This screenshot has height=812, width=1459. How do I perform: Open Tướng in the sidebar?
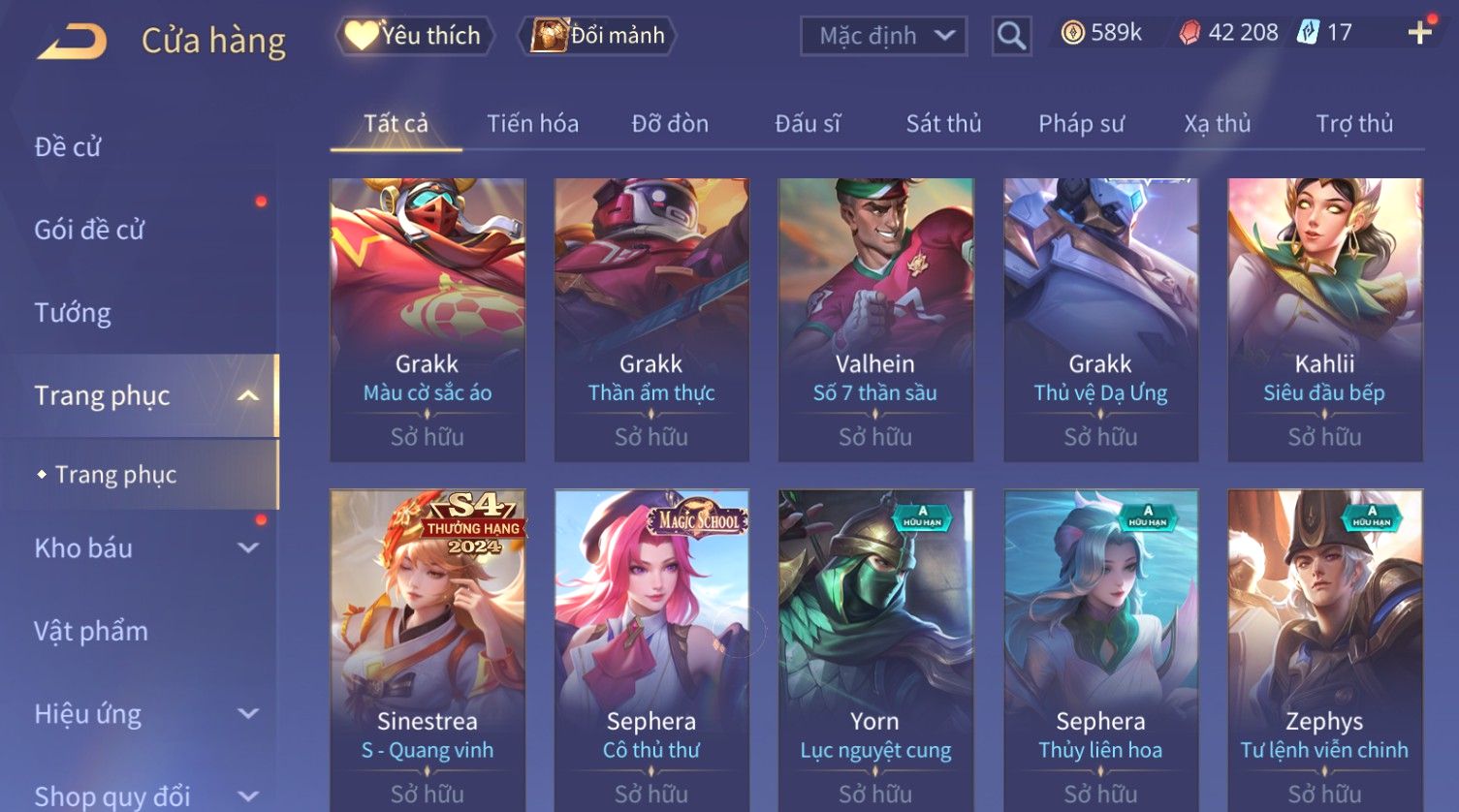73,313
